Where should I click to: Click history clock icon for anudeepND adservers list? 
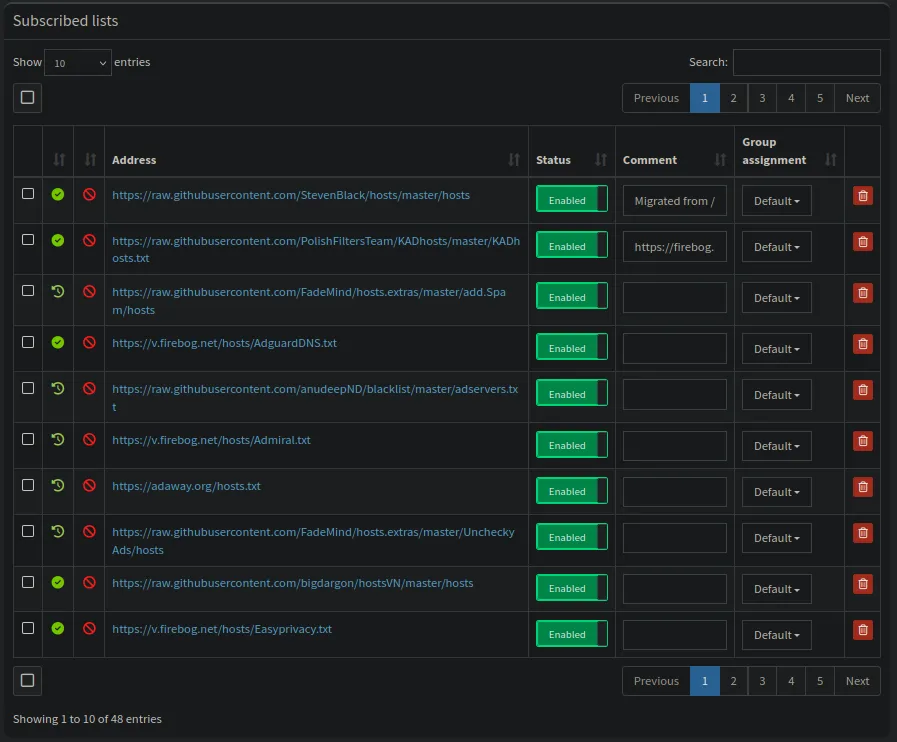(58, 388)
